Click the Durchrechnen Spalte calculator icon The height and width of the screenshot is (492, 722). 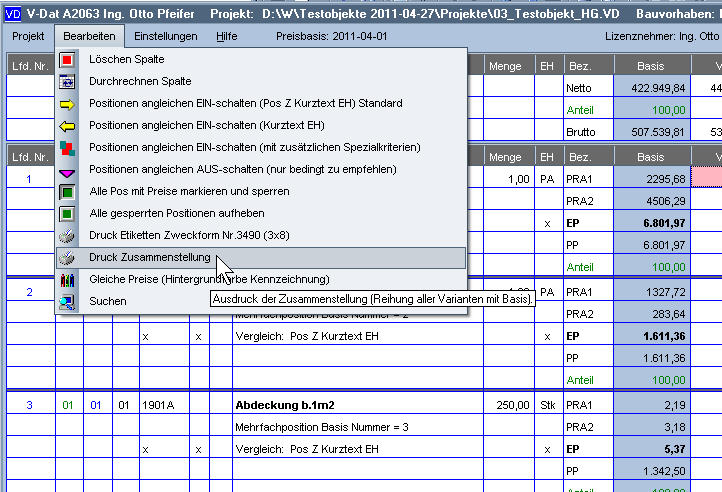click(68, 82)
